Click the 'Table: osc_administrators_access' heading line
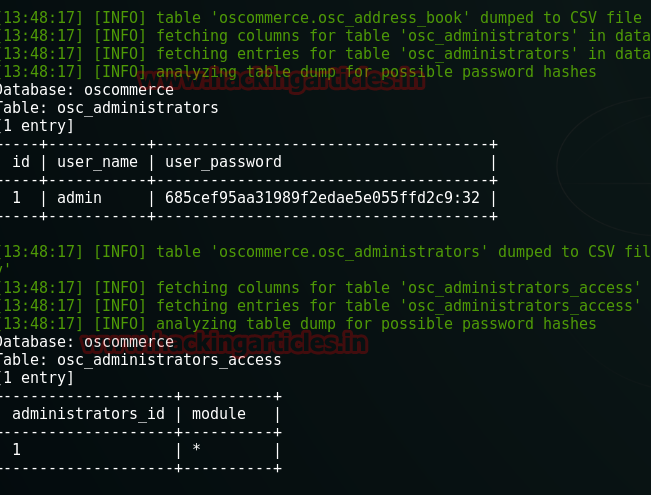This screenshot has width=651, height=495. point(140,359)
